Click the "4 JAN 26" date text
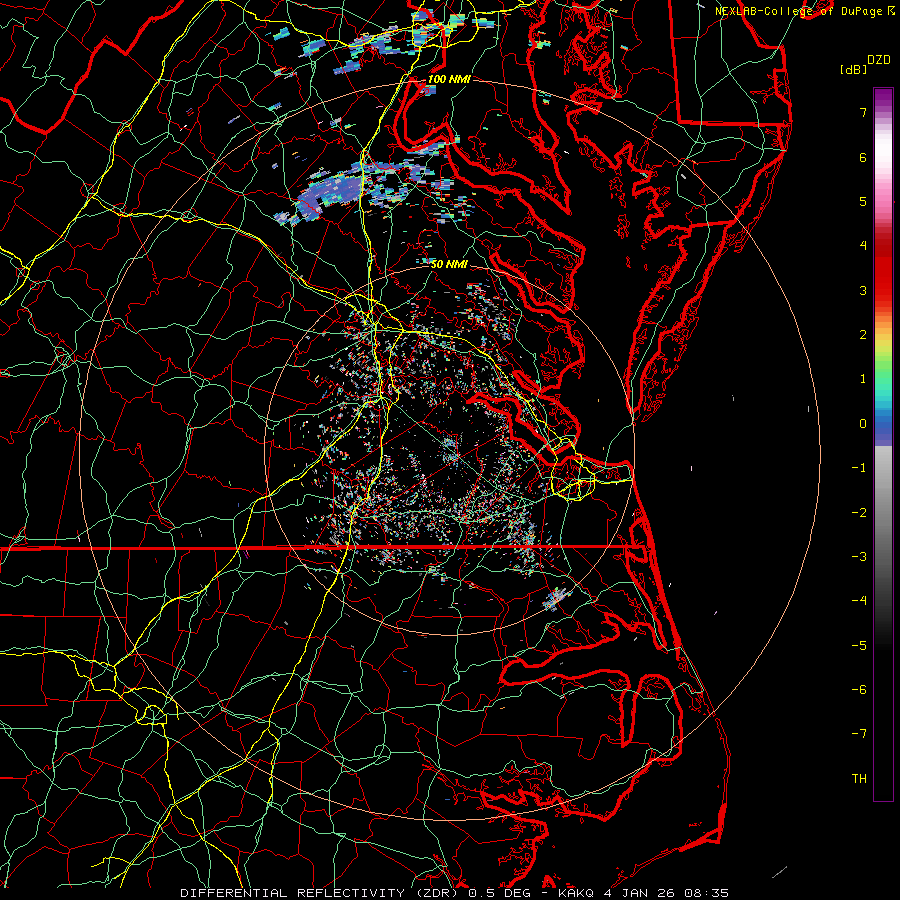 637,893
